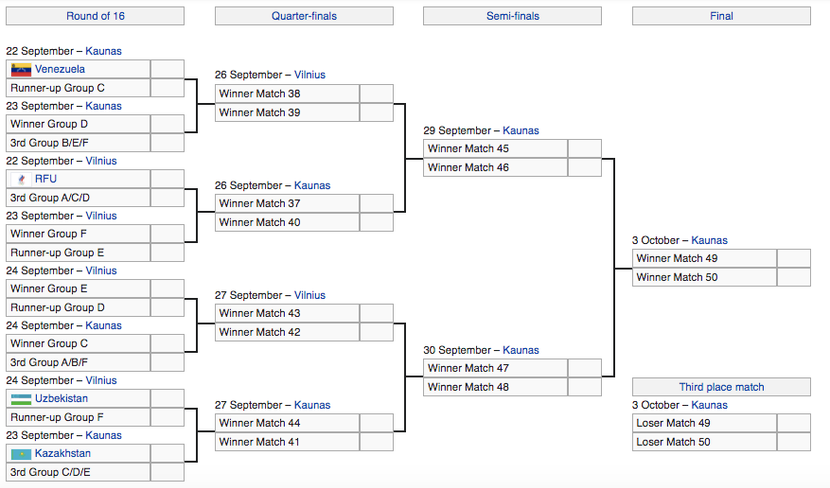Open Kaunas link for 29 September semi-final
830x488 pixels.
pyautogui.click(x=520, y=130)
